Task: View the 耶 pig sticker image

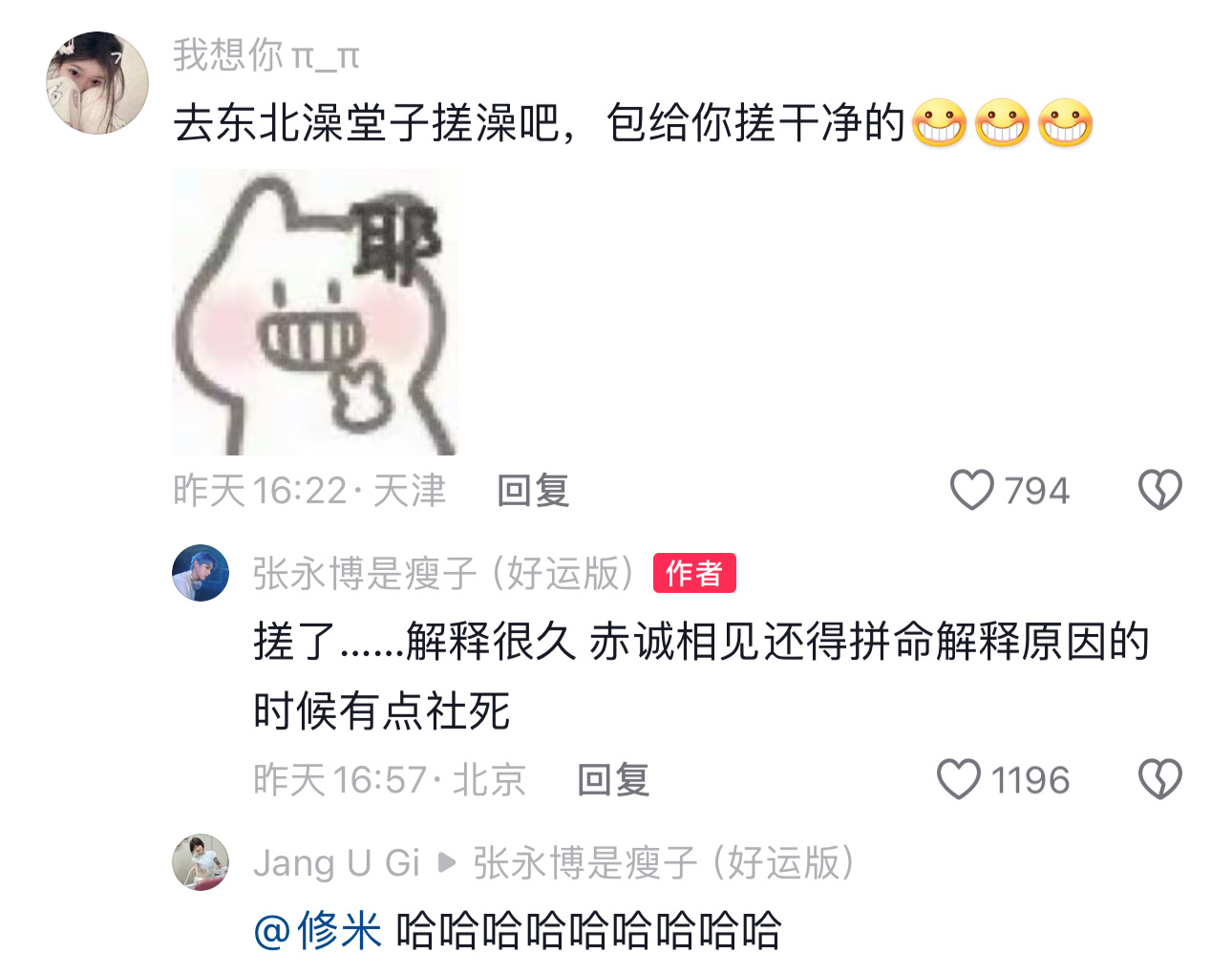Action: tap(314, 312)
